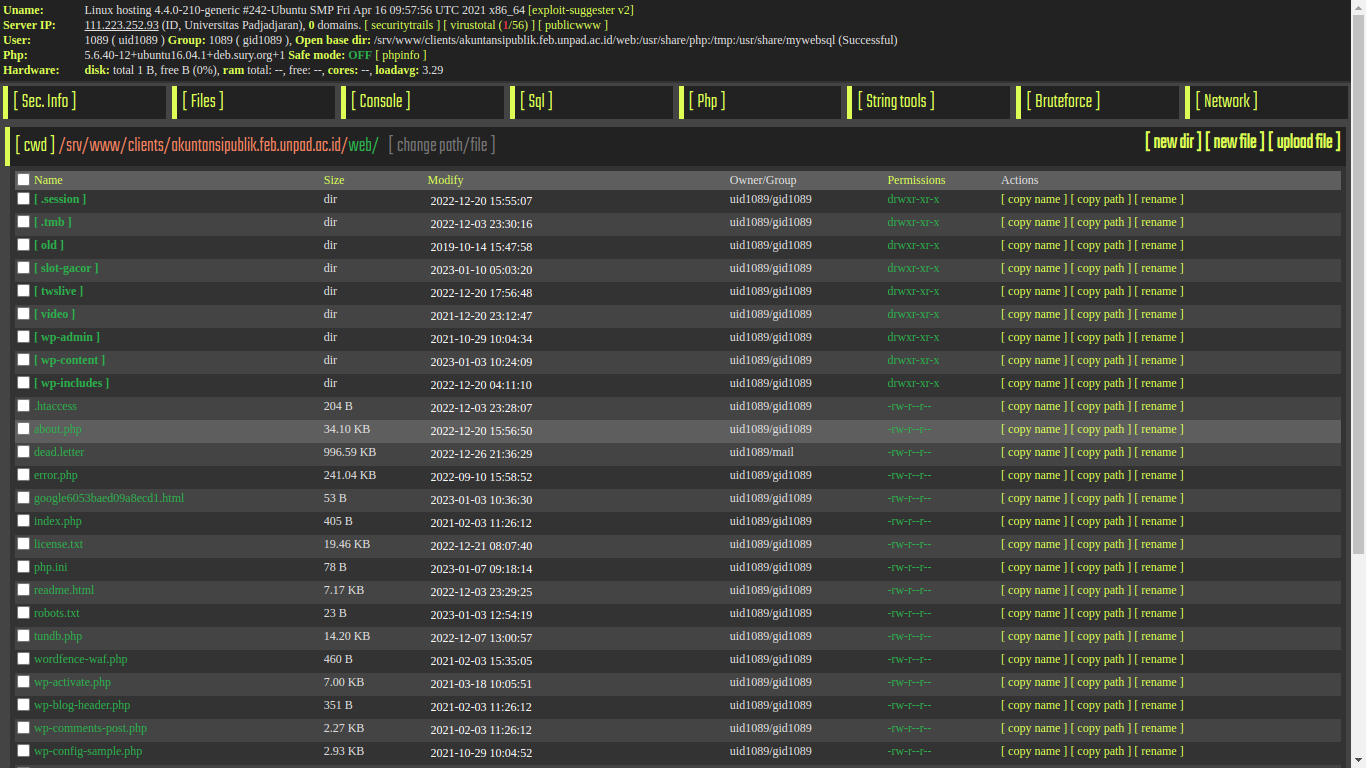Screen dimensions: 1366x768
Task: Check the .htaccess file checkbox
Action: coord(23,406)
